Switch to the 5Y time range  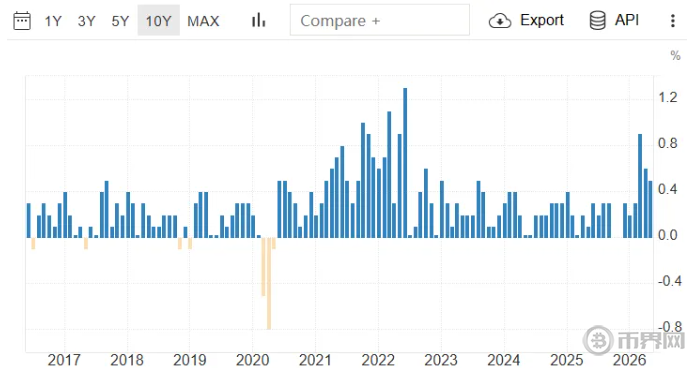(120, 21)
